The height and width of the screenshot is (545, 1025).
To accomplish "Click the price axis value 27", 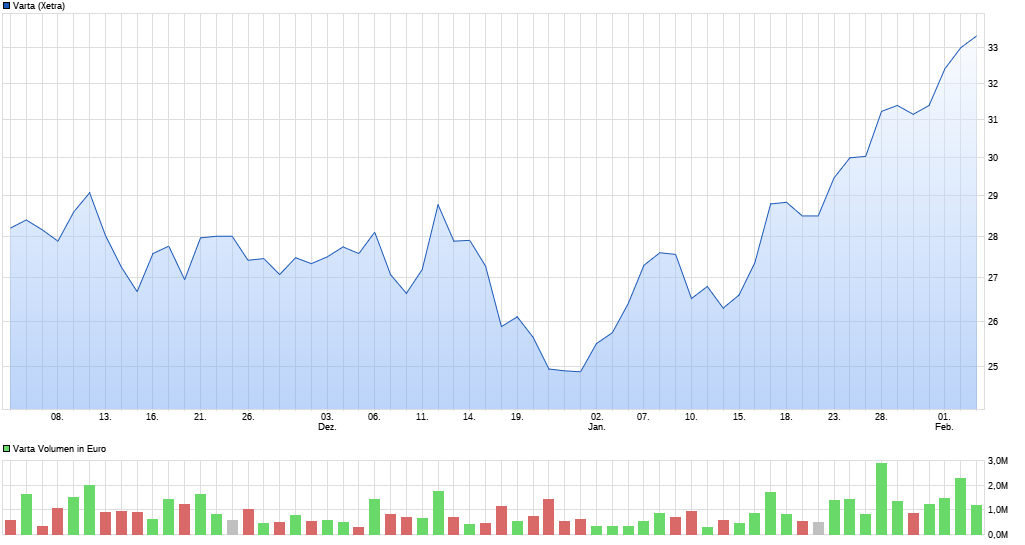I will point(992,278).
